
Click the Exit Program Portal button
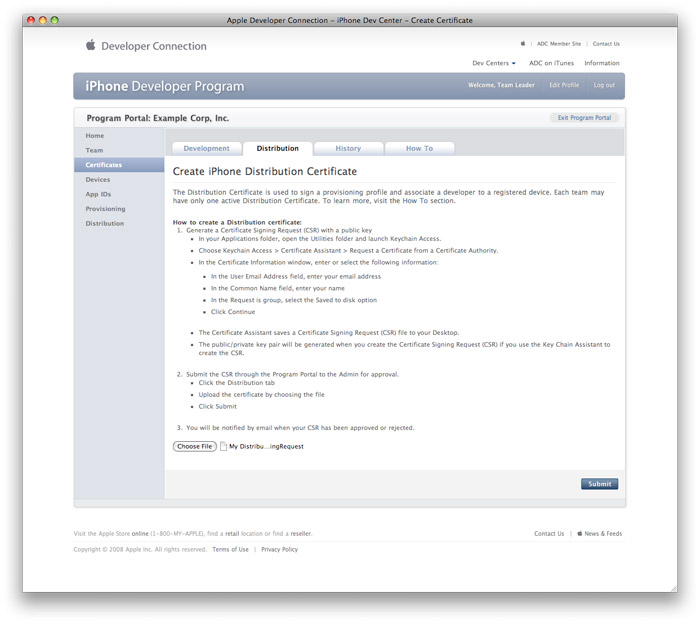[x=584, y=118]
